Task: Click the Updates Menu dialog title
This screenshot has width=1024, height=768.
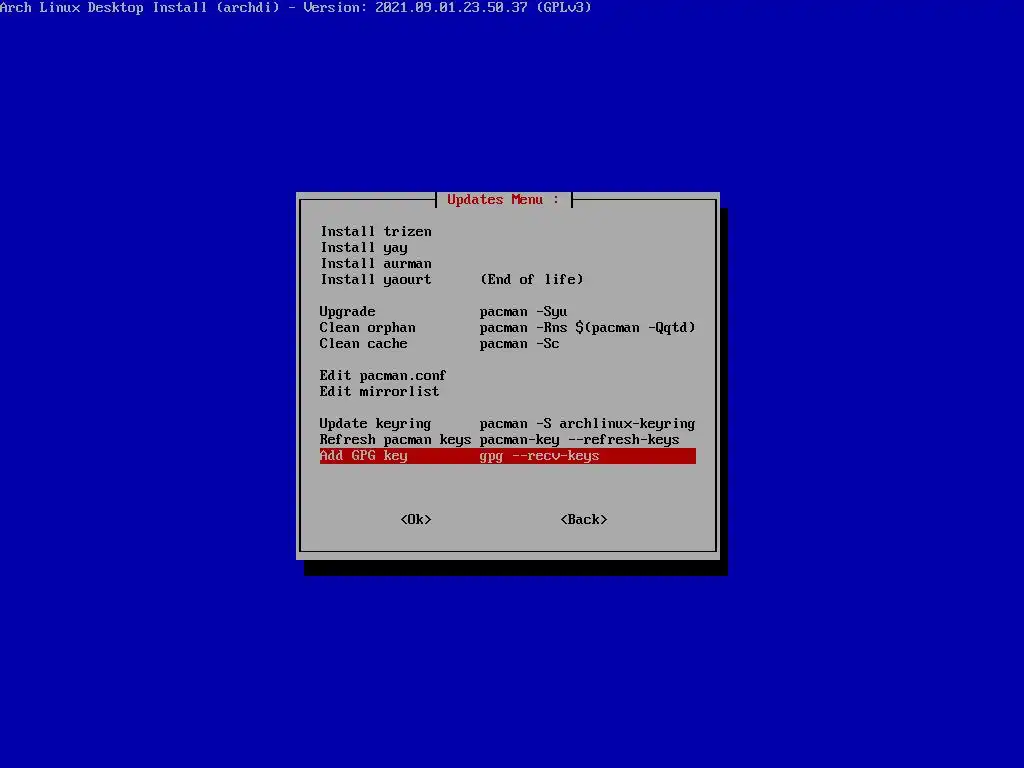Action: click(x=503, y=200)
